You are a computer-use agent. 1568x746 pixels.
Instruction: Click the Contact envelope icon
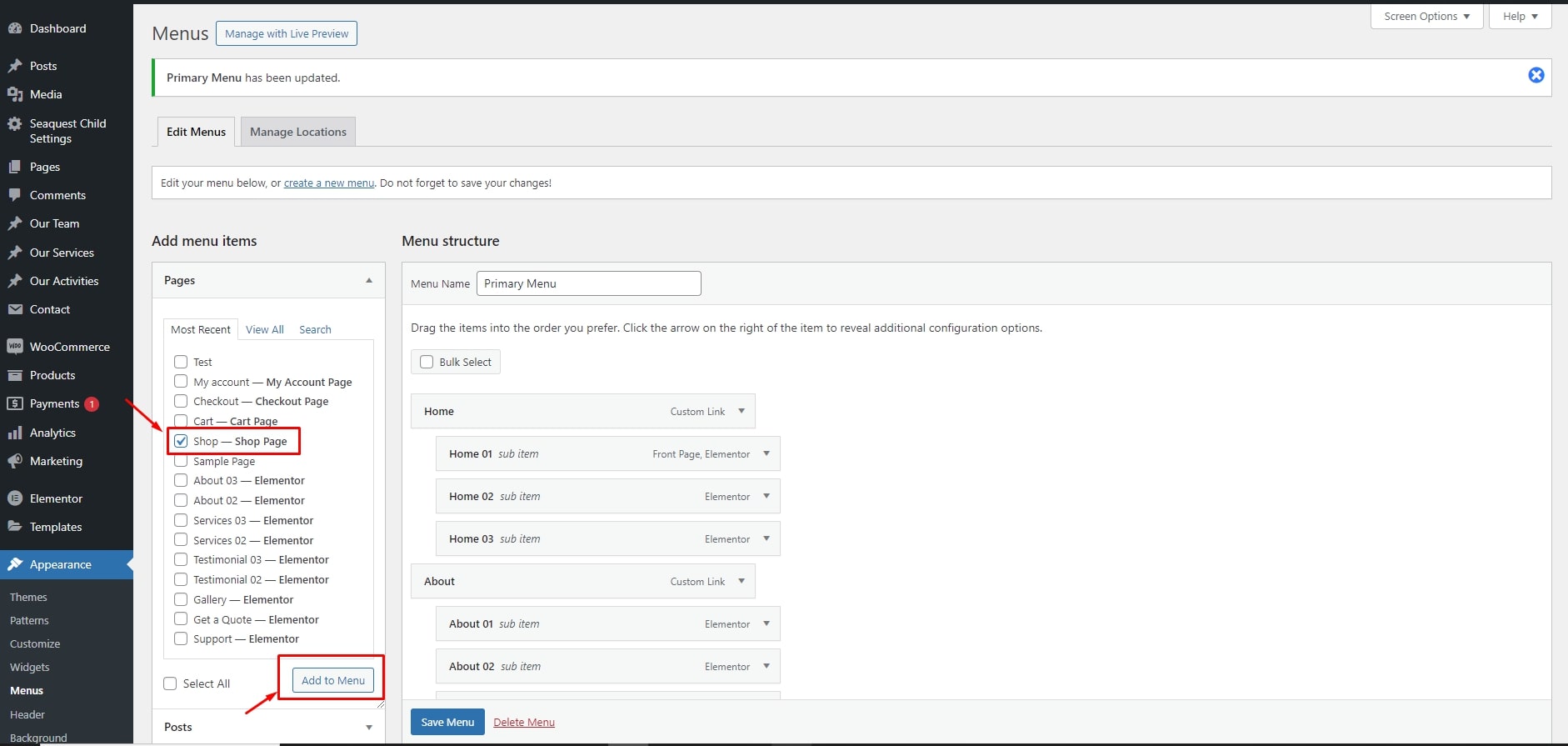(15, 309)
